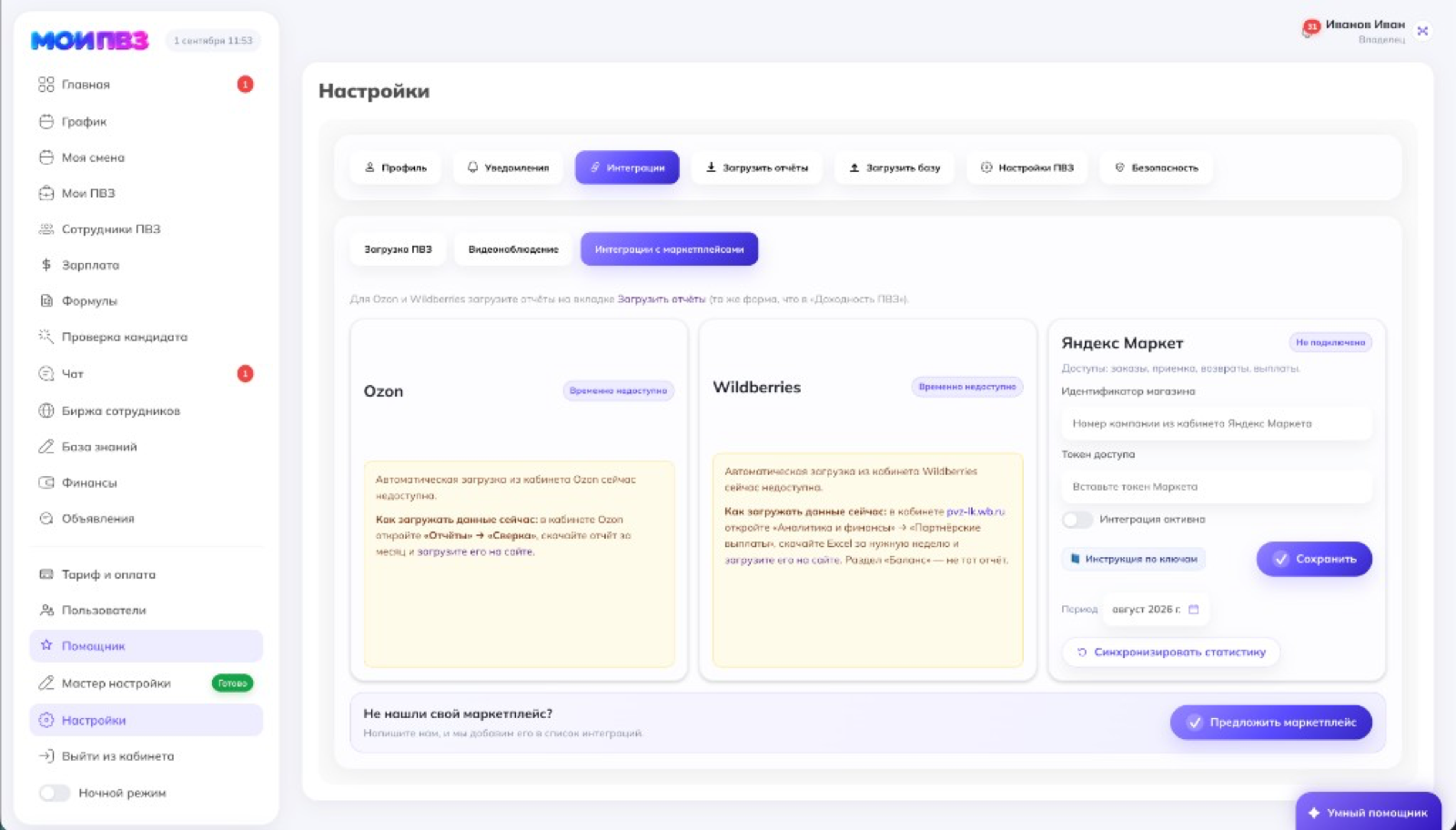The image size is (1456, 830).
Task: Select the Финансы wallet icon
Action: [x=46, y=483]
